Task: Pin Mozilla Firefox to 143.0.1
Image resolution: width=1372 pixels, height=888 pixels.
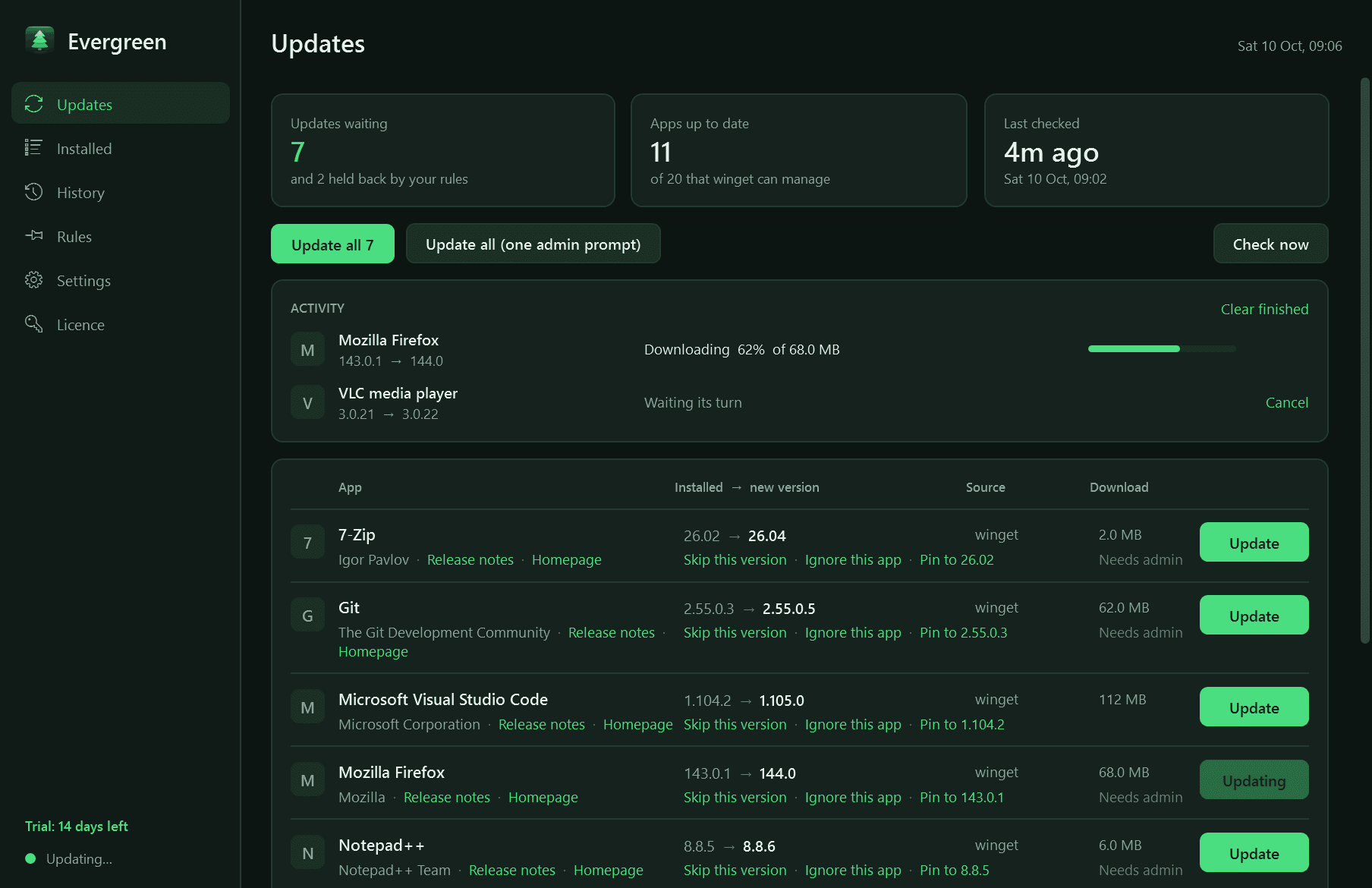Action: (x=961, y=797)
